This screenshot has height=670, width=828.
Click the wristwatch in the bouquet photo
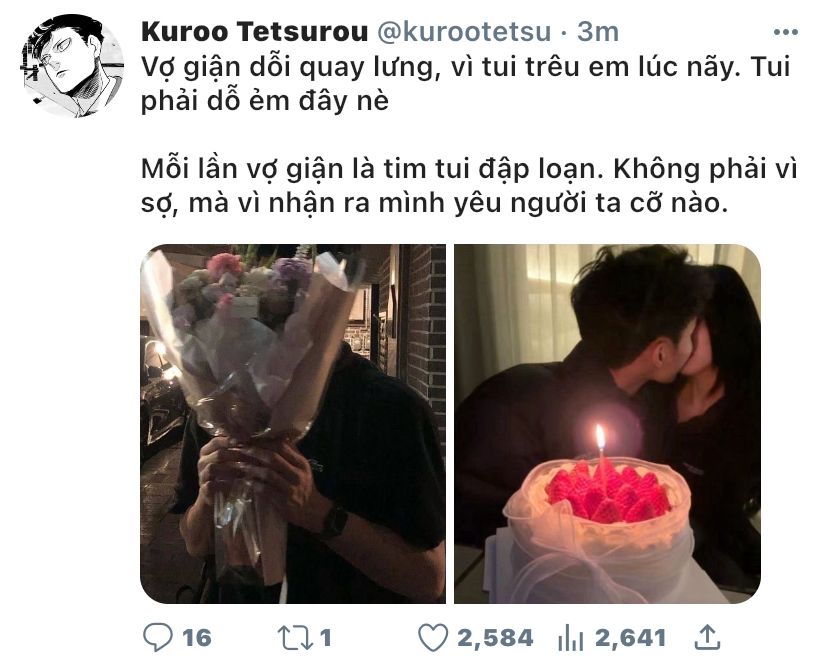point(335,521)
